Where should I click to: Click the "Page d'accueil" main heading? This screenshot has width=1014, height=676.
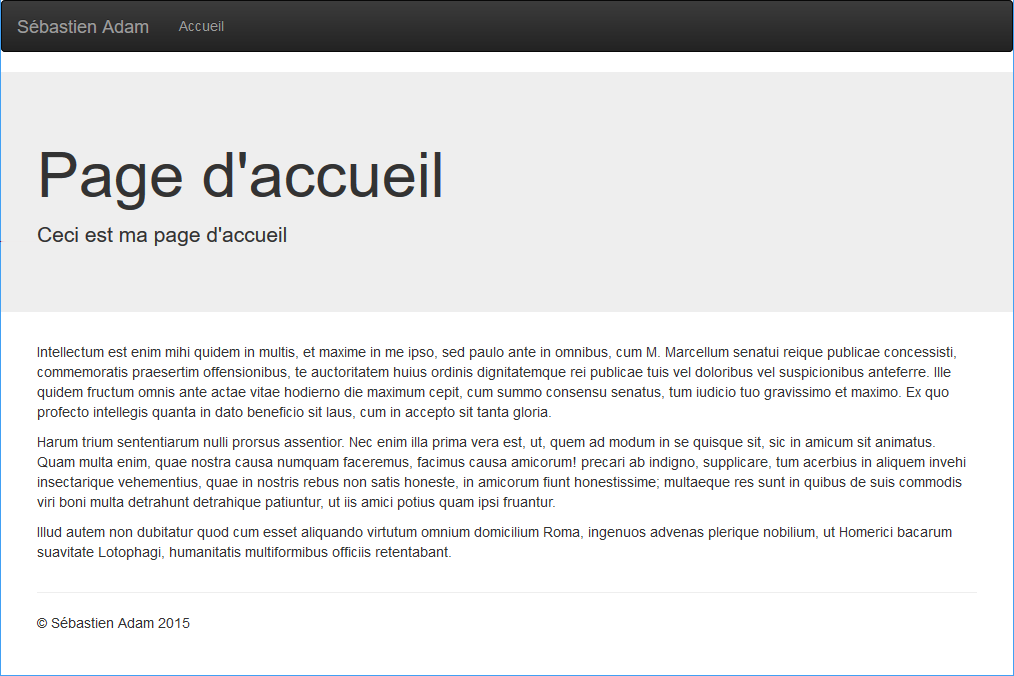coord(240,175)
